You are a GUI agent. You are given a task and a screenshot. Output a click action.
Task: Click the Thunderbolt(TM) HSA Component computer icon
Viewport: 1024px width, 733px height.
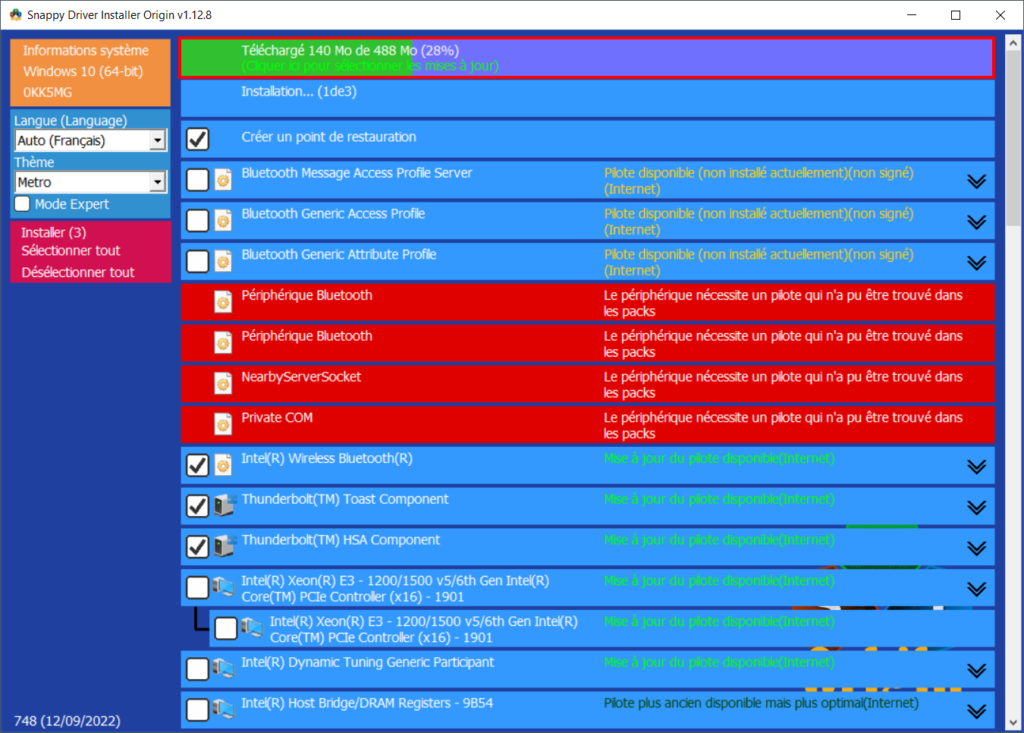coord(225,546)
